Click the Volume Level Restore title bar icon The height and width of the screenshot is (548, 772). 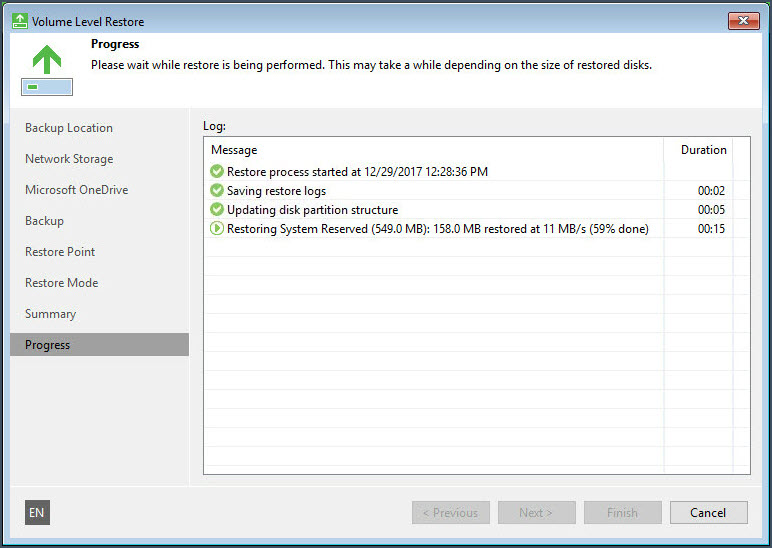point(20,21)
